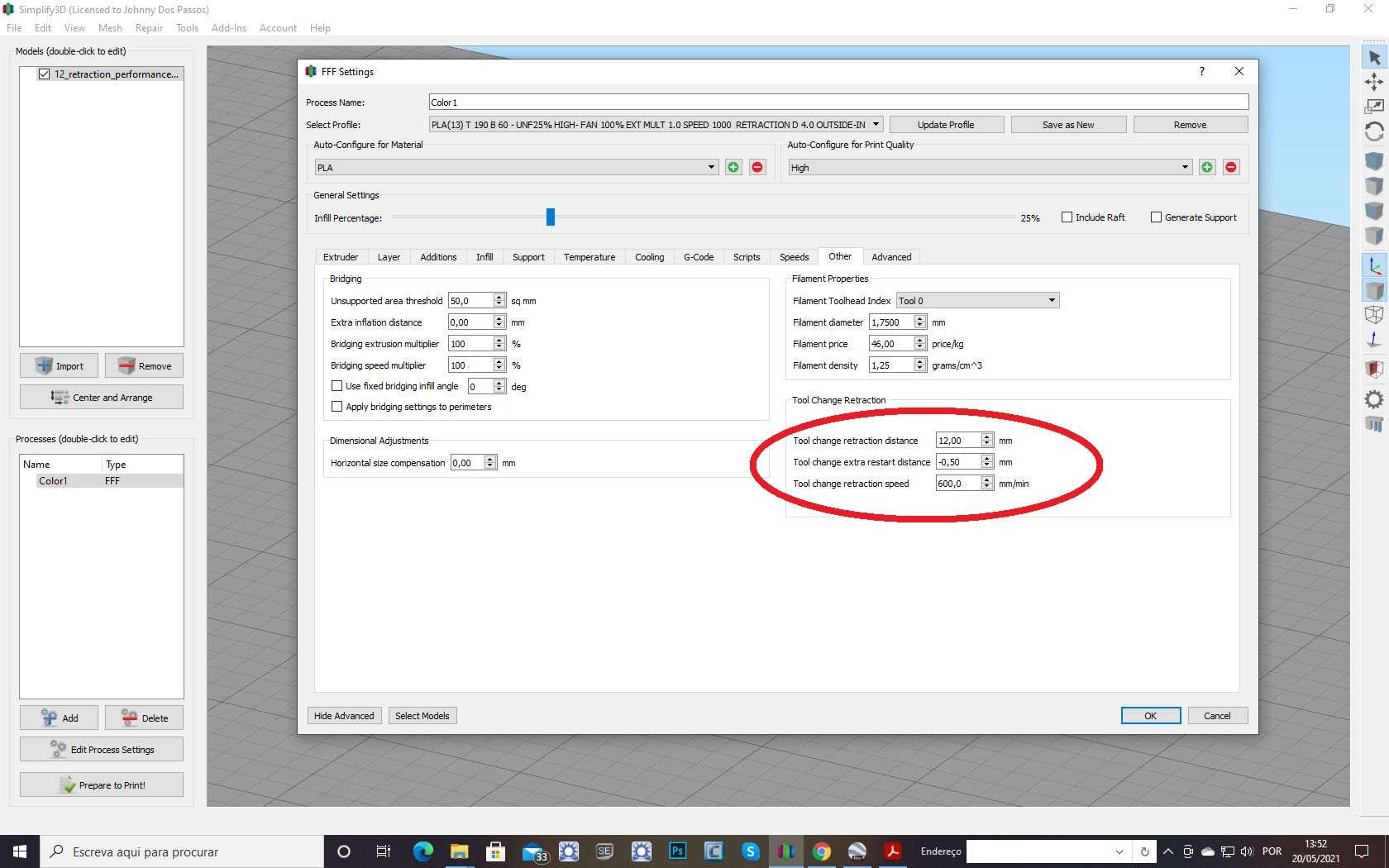Click OK in FFF Settings
This screenshot has width=1389, height=868.
pyautogui.click(x=1151, y=716)
